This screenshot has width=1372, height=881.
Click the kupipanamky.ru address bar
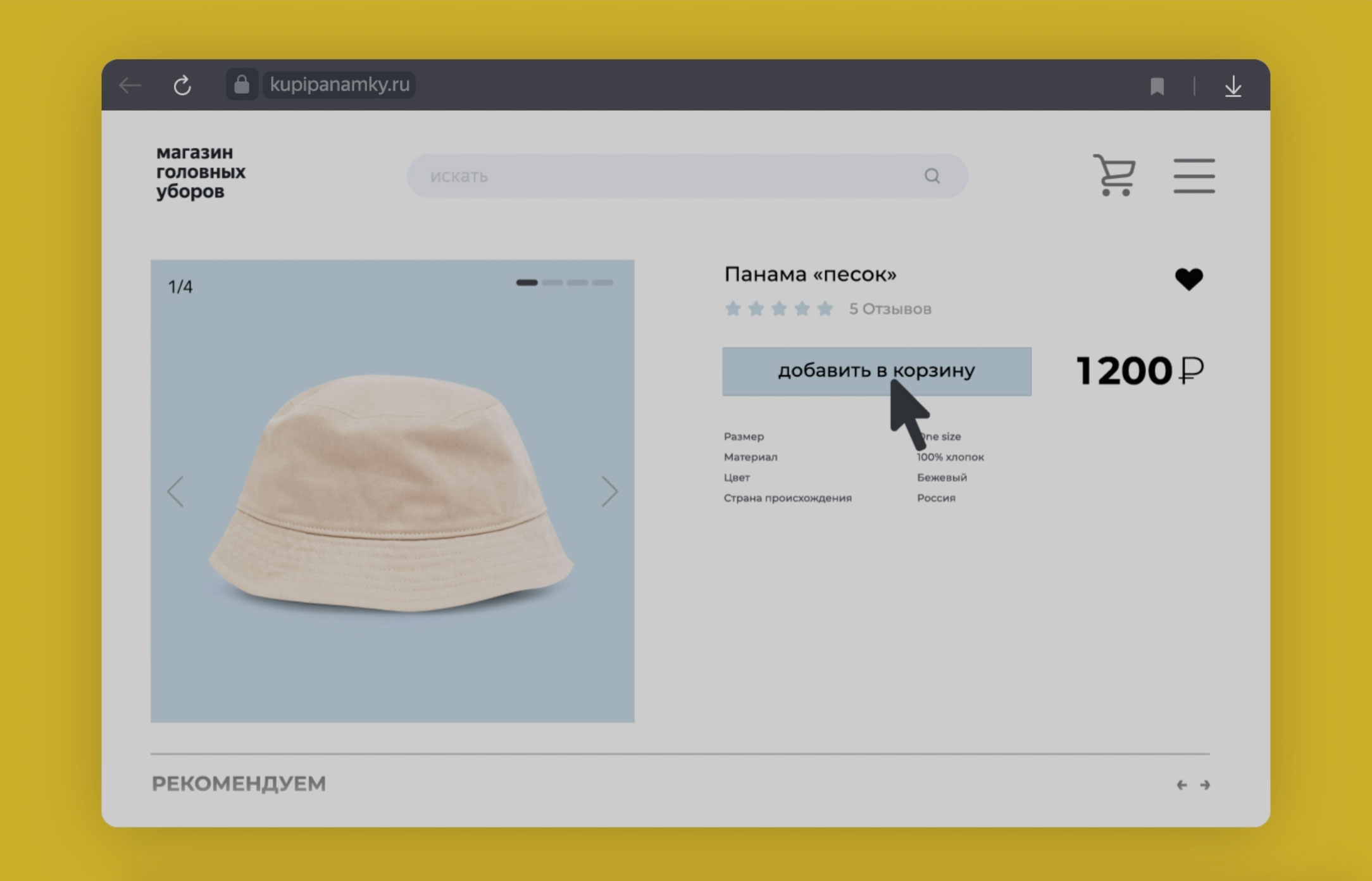click(x=339, y=85)
